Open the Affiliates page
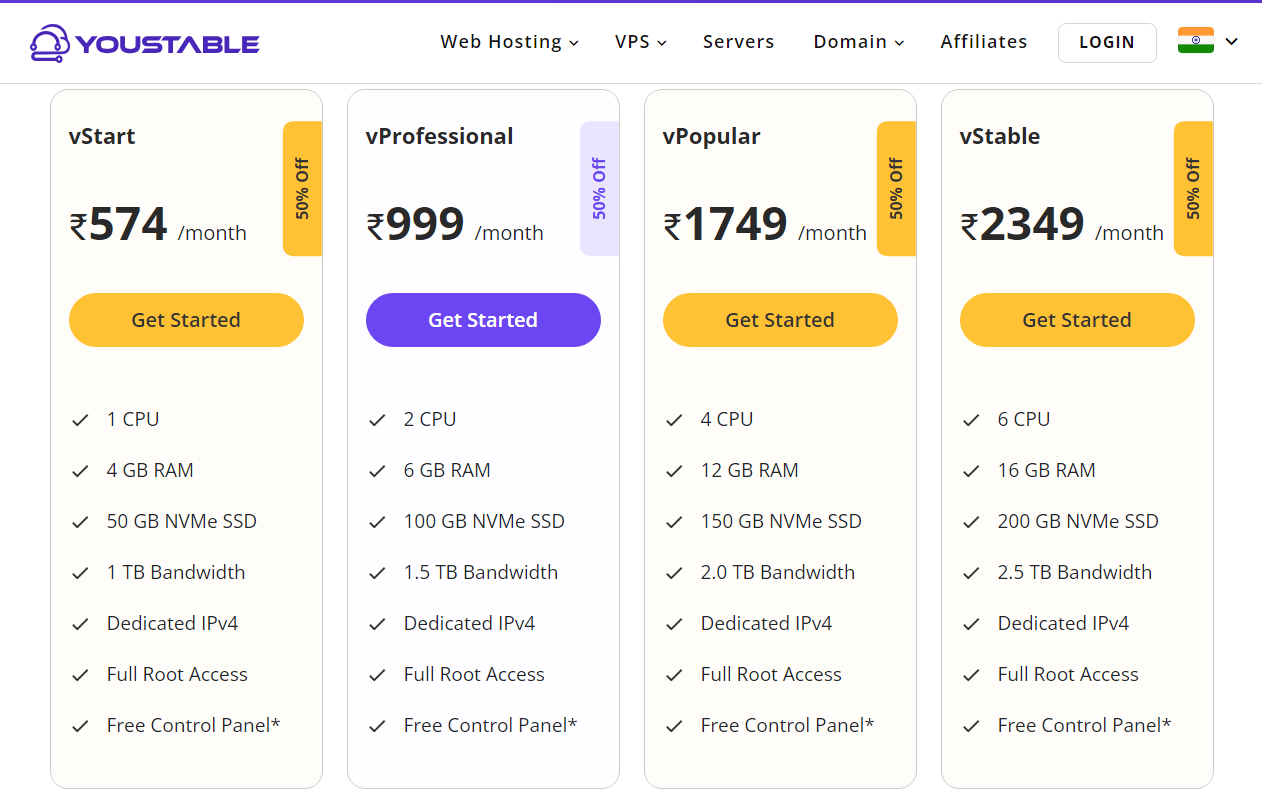The image size is (1262, 797). click(x=984, y=42)
